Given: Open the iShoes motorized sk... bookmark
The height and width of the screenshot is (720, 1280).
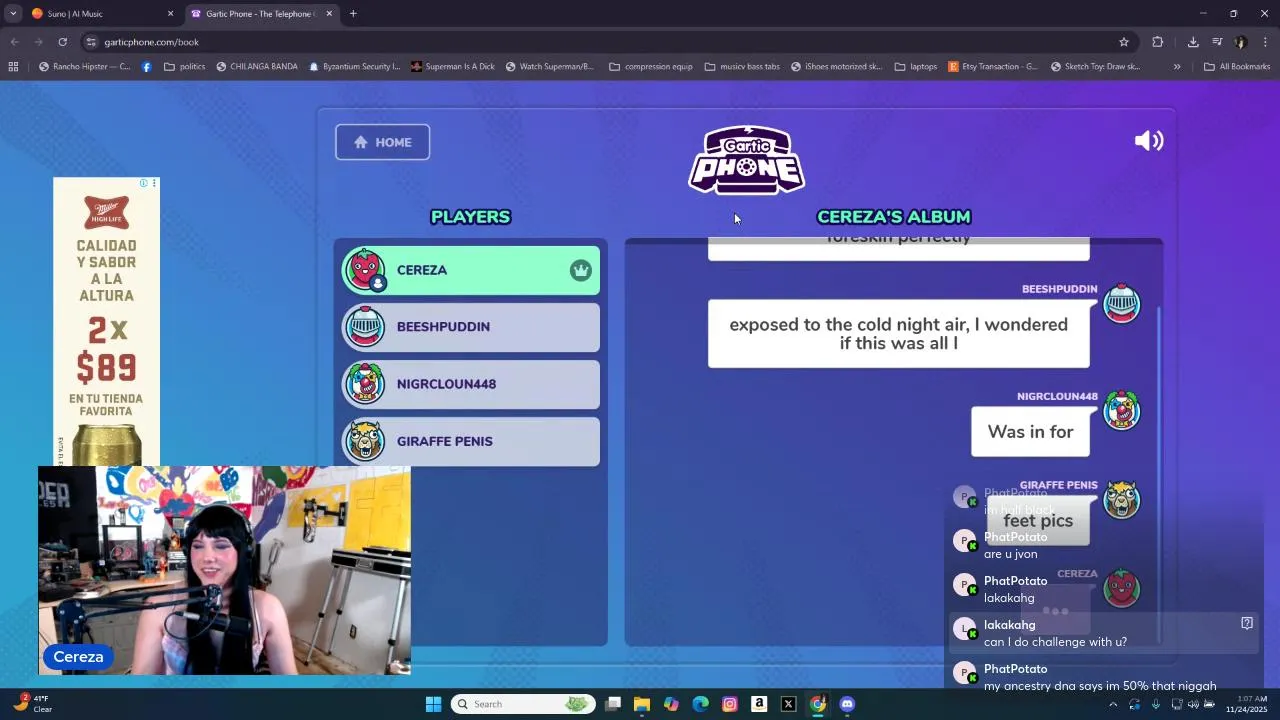Looking at the screenshot, I should point(836,67).
